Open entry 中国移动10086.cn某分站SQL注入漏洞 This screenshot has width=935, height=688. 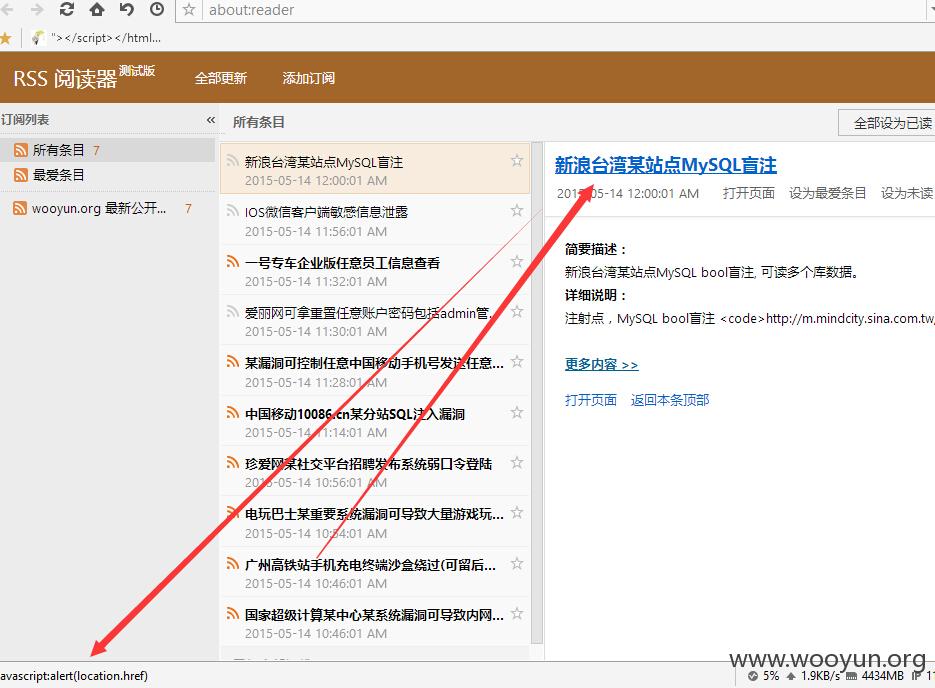(x=375, y=422)
